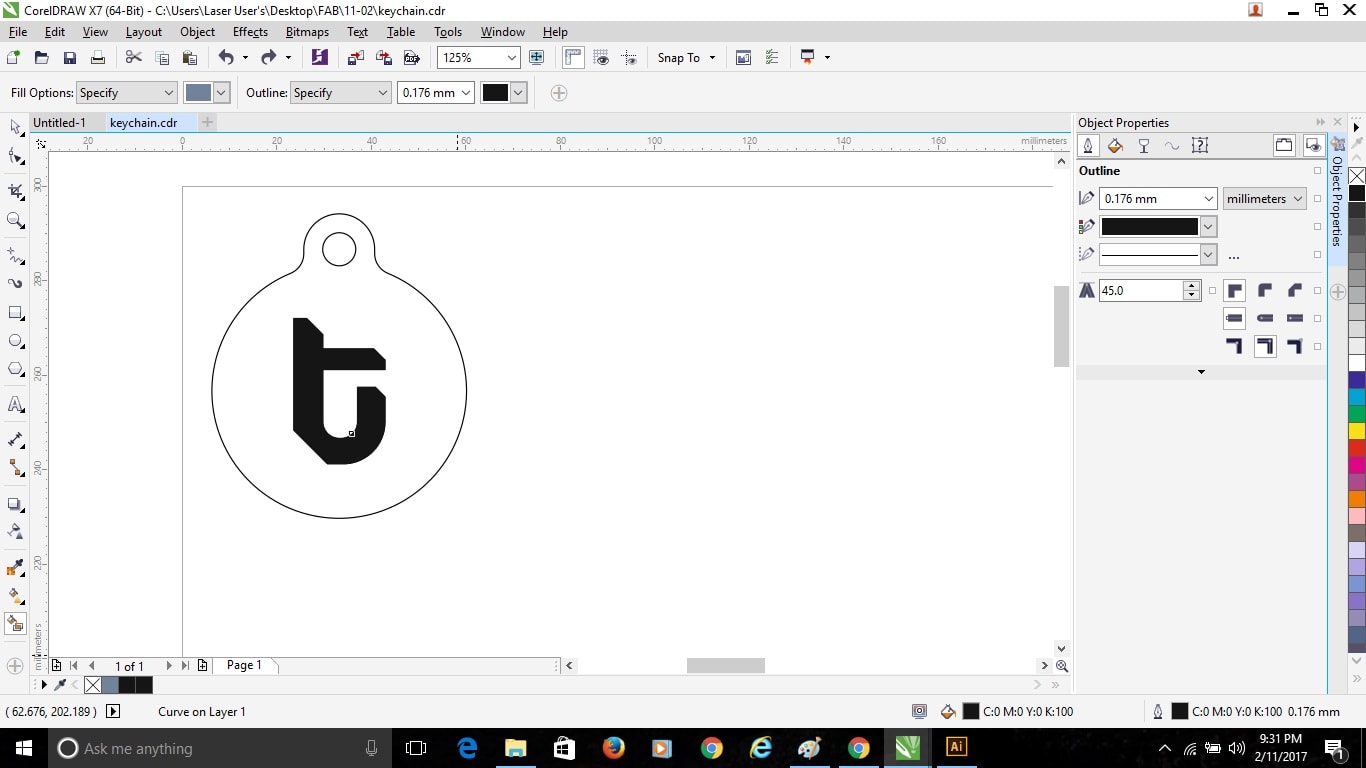Open the Bitmaps menu

307,32
